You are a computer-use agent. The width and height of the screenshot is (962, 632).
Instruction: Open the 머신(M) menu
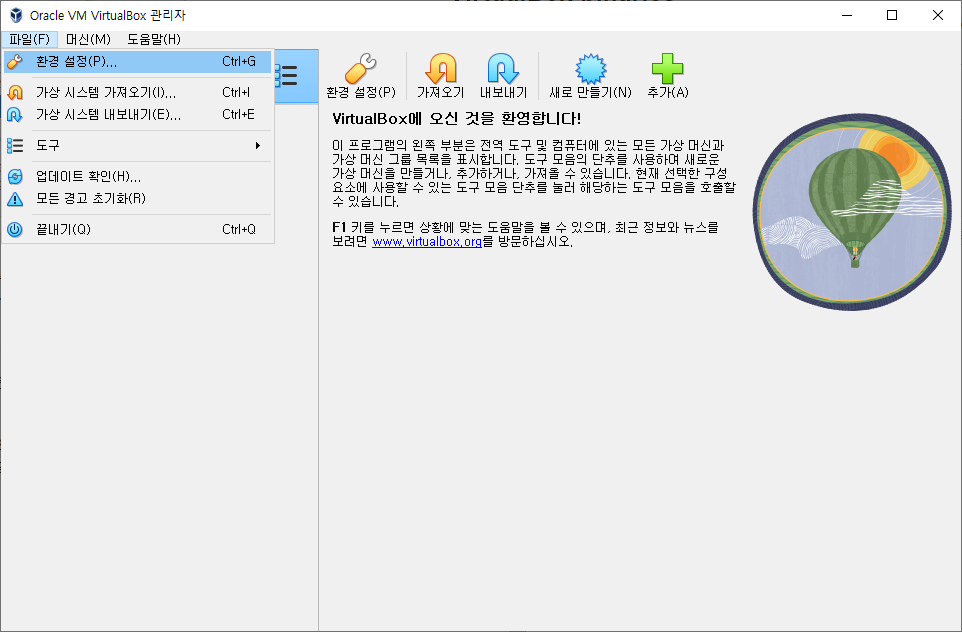[x=88, y=39]
